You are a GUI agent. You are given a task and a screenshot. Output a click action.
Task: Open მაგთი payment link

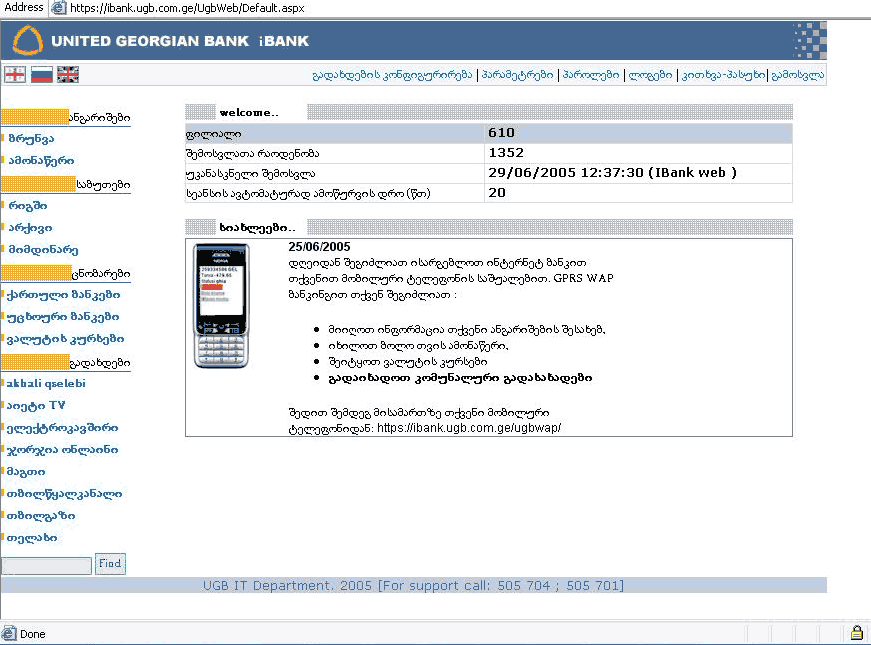(x=26, y=472)
